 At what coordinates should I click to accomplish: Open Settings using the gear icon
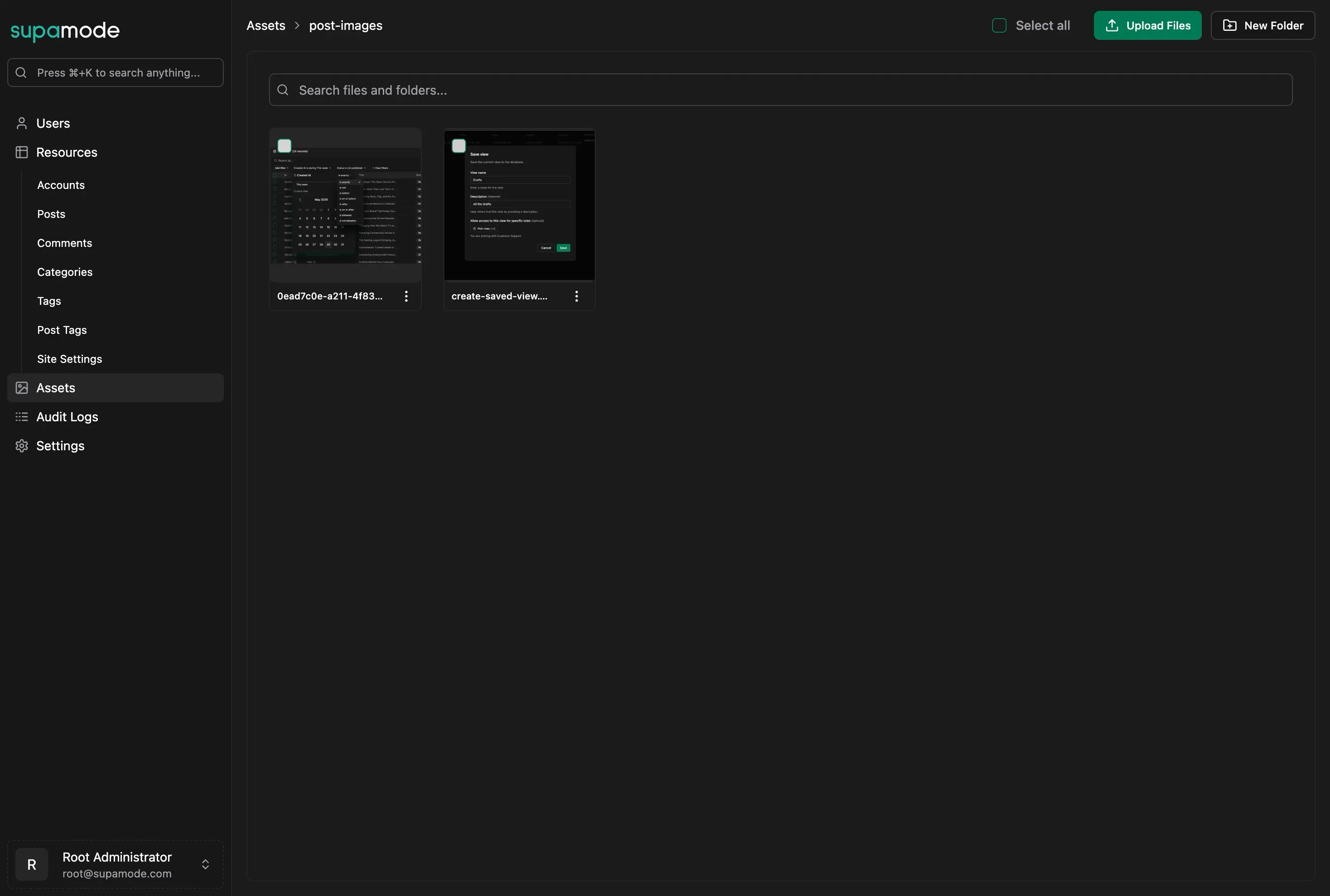coord(21,446)
